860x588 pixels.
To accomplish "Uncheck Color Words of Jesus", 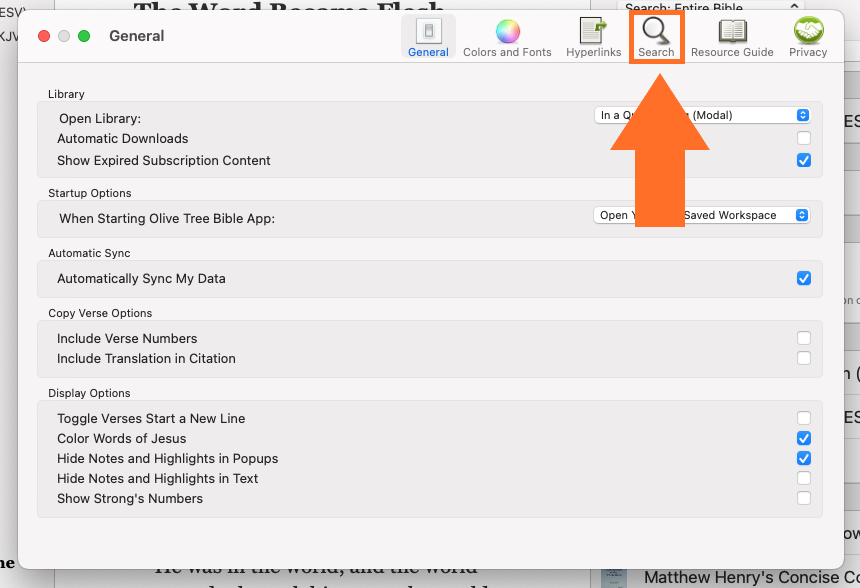I will coord(803,439).
